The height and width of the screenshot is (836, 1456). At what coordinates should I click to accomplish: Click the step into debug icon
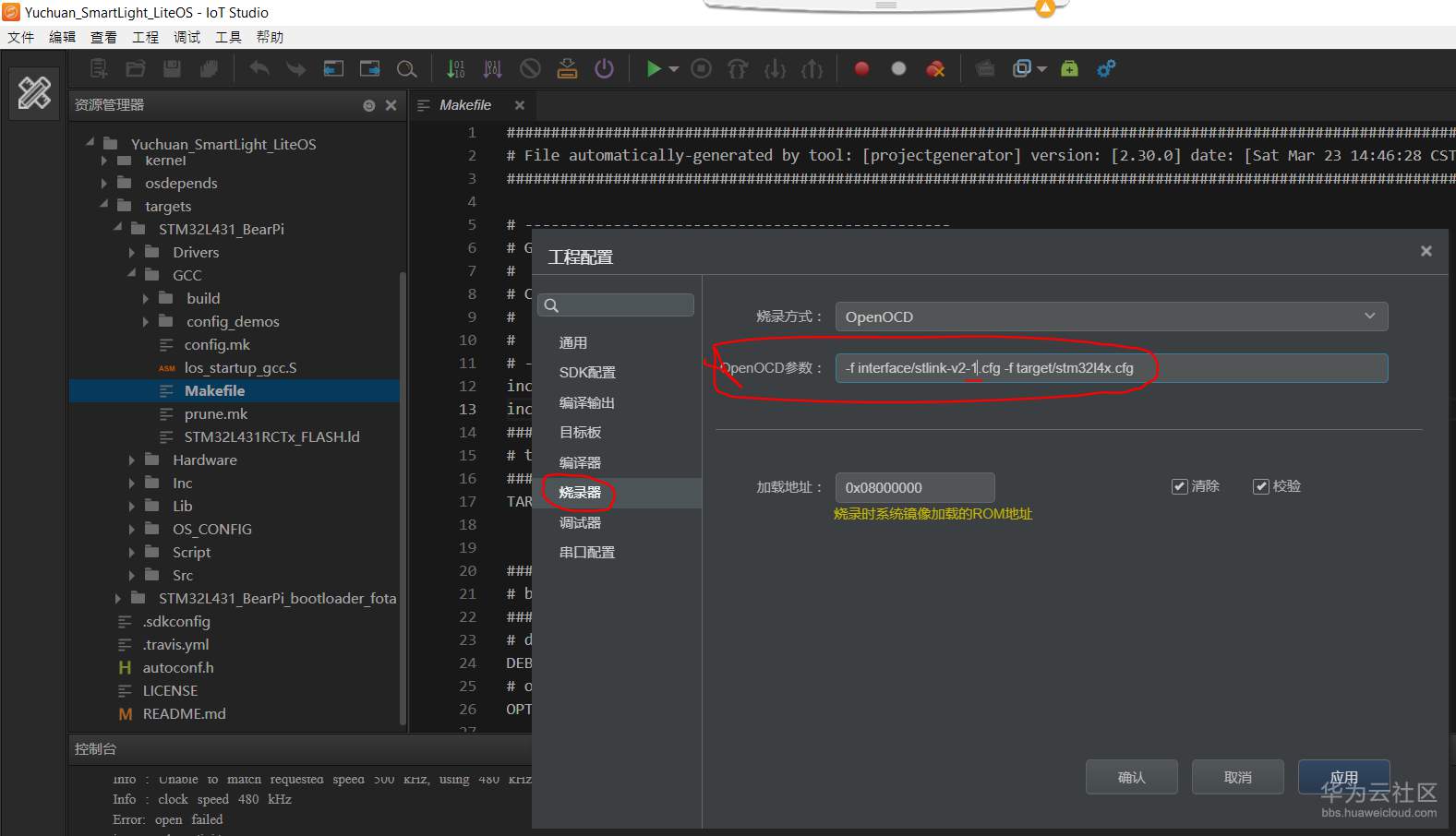[x=775, y=68]
